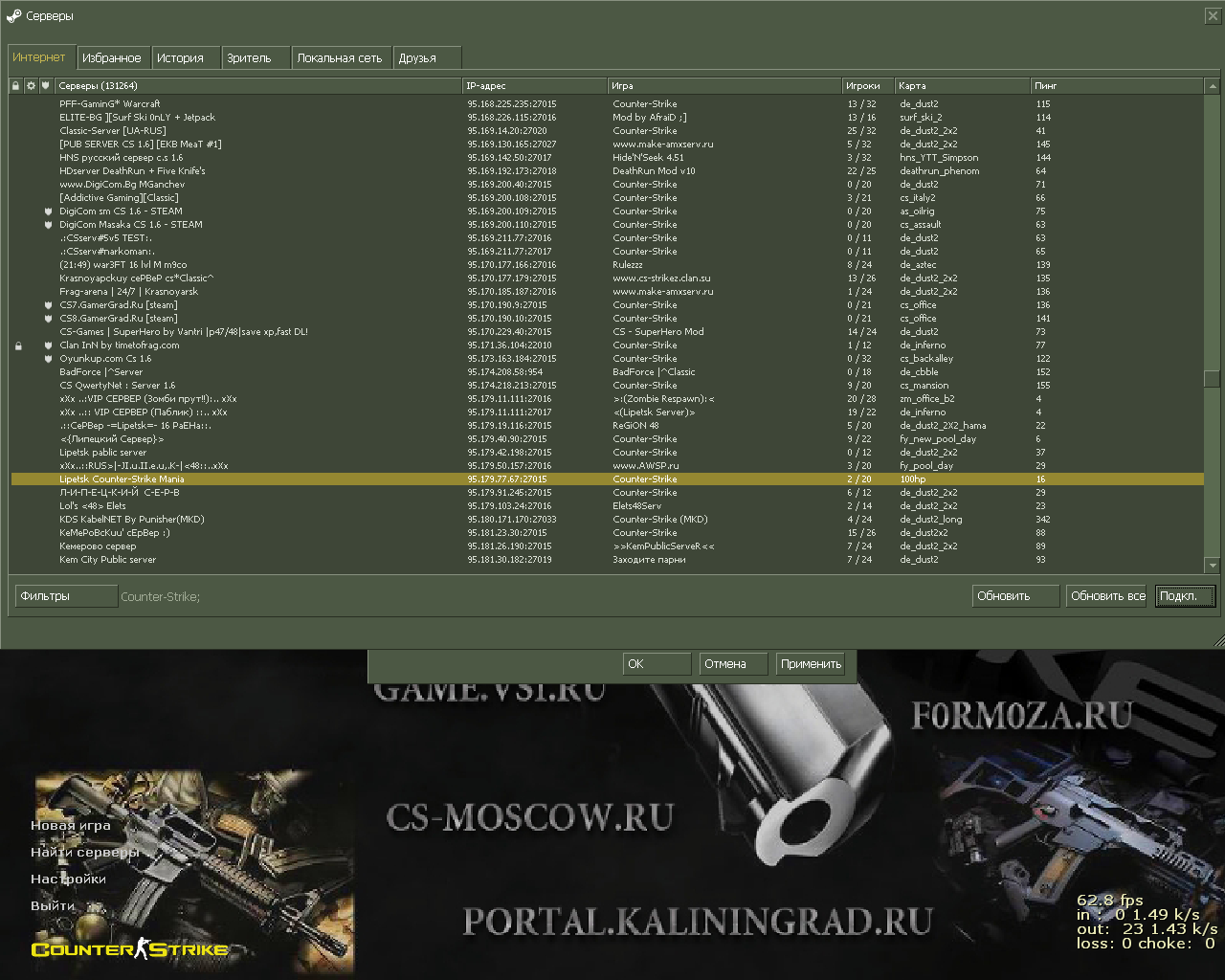Open the Фильтры panel
The width and height of the screenshot is (1225, 980).
coord(66,596)
